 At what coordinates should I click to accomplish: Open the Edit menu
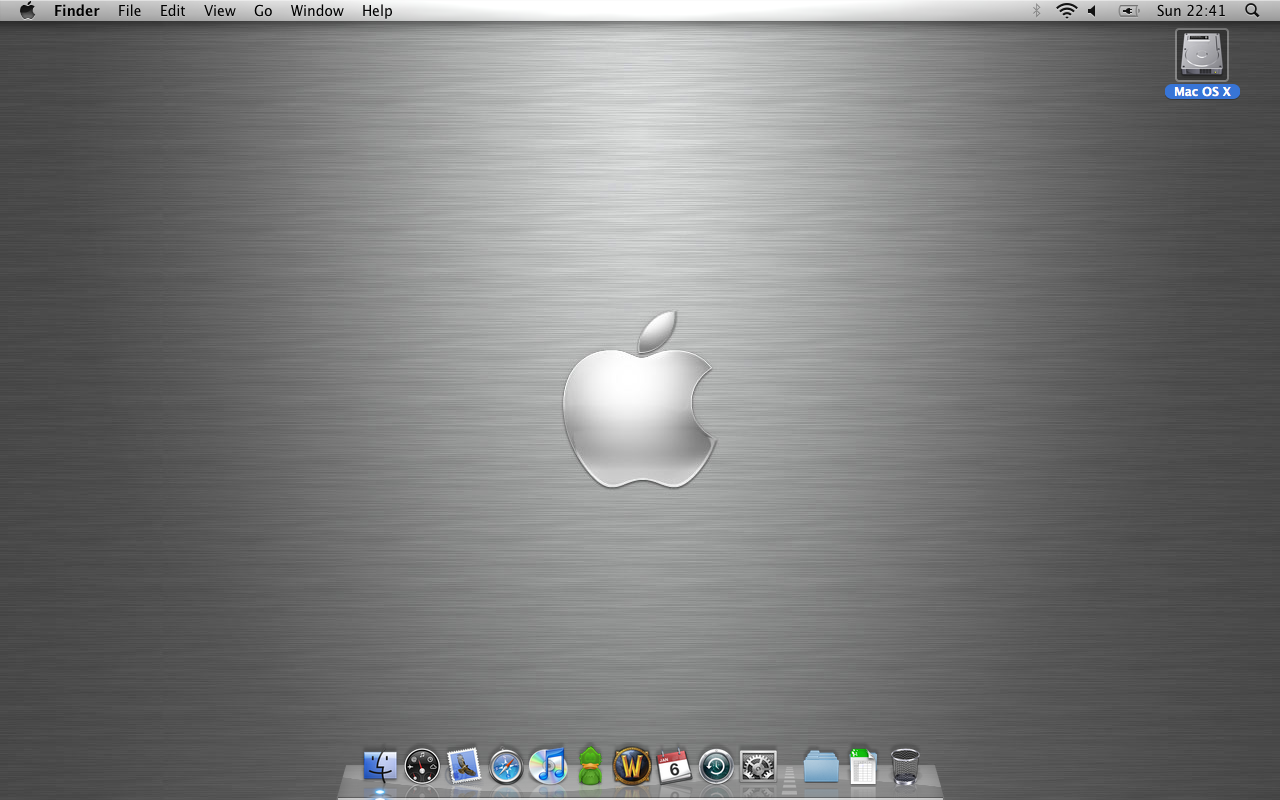(173, 11)
